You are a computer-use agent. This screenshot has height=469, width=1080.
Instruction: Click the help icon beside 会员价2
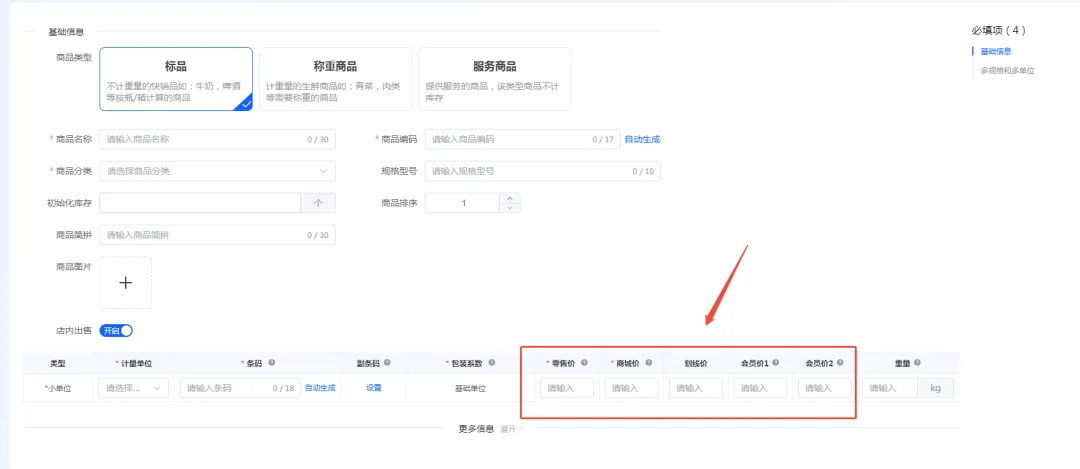[x=840, y=363]
